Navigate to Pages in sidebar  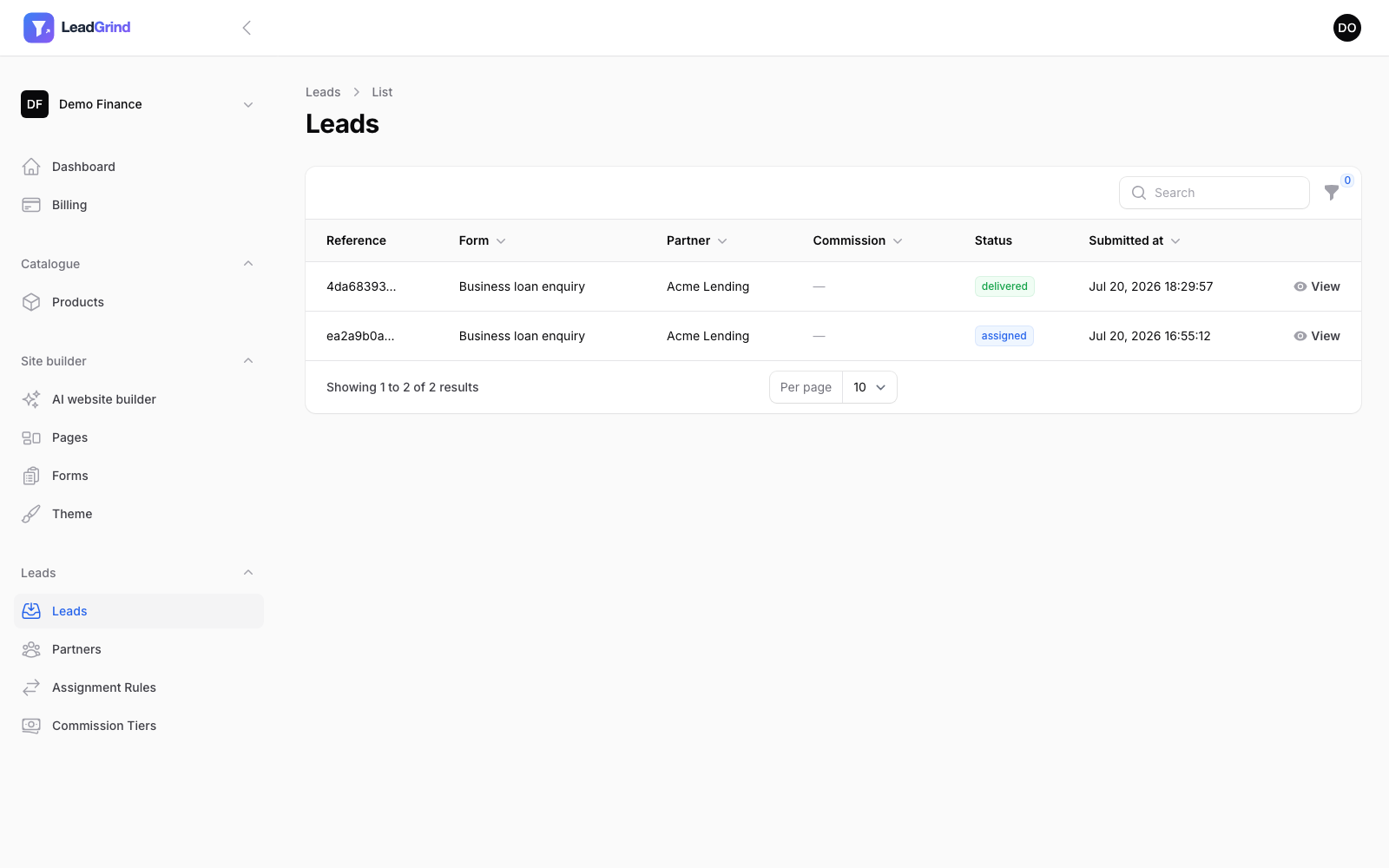pos(139,437)
